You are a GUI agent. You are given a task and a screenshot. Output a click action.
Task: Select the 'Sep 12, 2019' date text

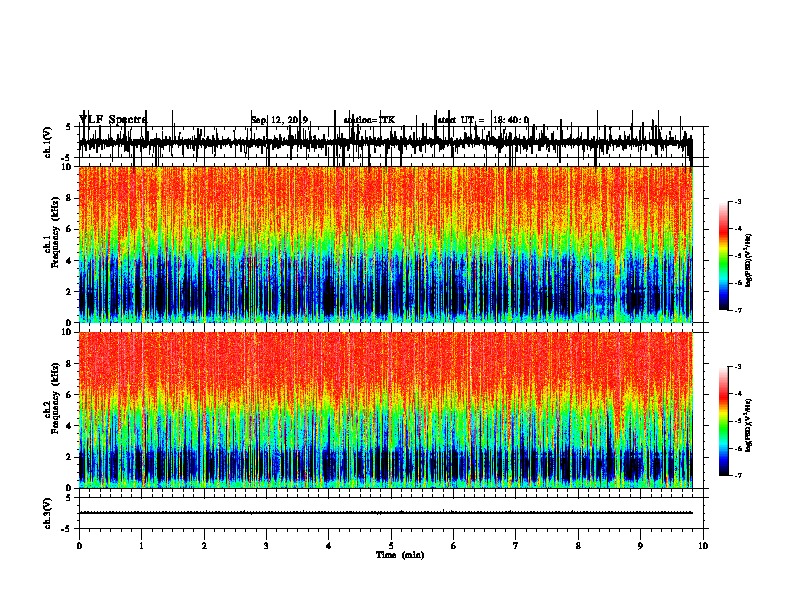(279, 120)
